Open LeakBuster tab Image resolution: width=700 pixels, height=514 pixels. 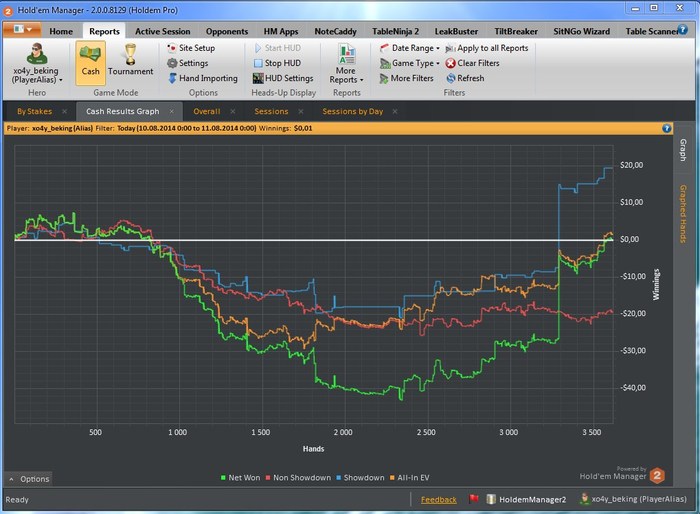[x=456, y=31]
